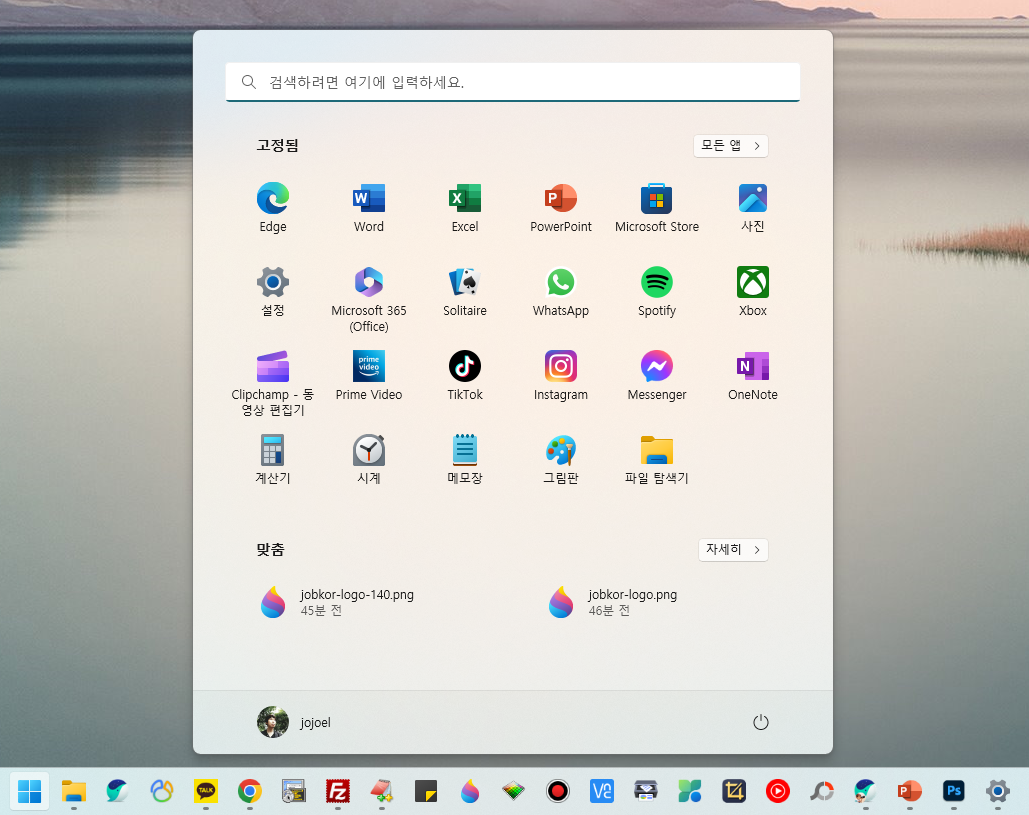Click the red record button taskbar icon
The image size is (1029, 815).
[x=557, y=791]
